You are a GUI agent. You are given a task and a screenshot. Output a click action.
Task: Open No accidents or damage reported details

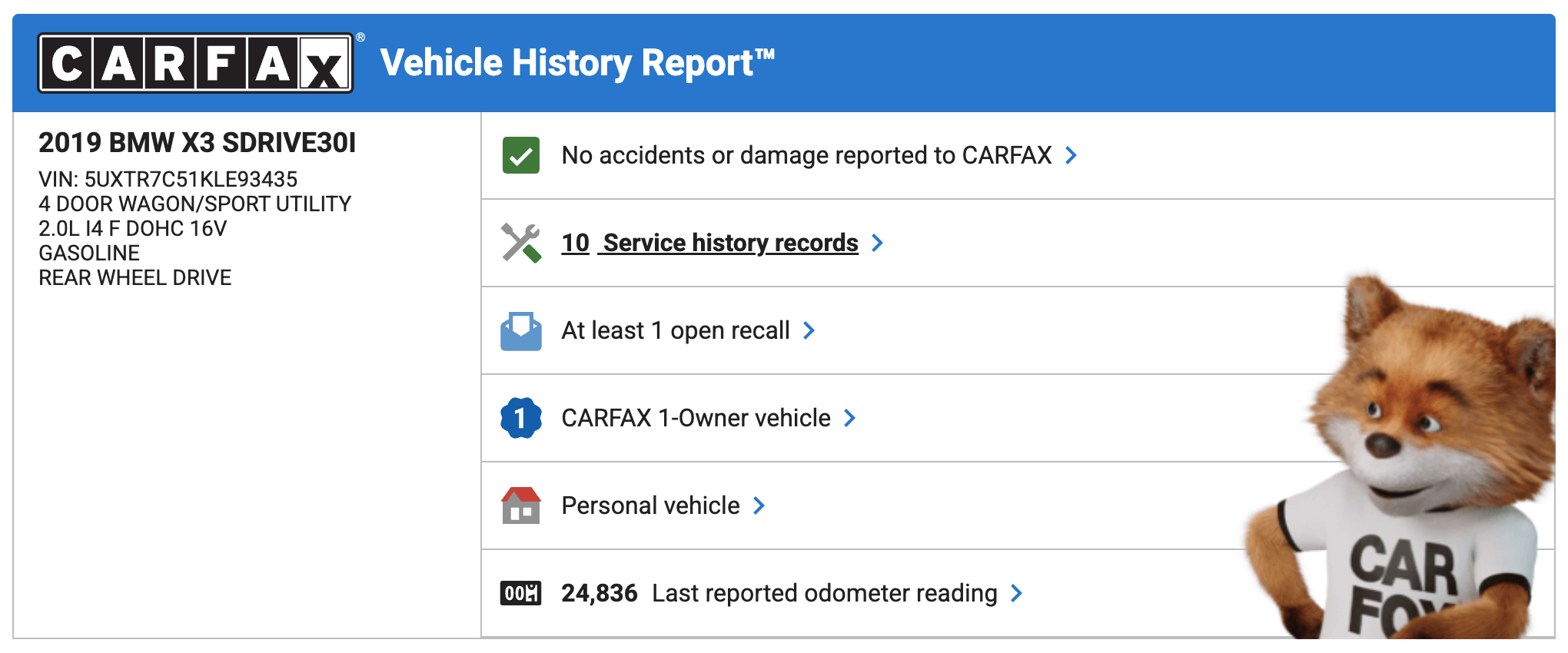tap(806, 155)
